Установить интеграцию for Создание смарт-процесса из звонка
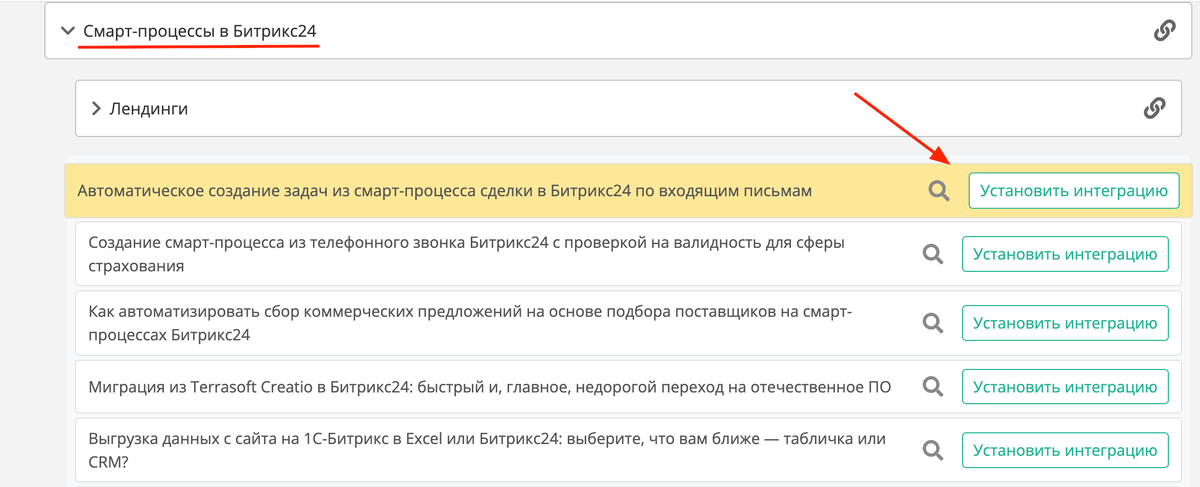 pyautogui.click(x=1065, y=254)
